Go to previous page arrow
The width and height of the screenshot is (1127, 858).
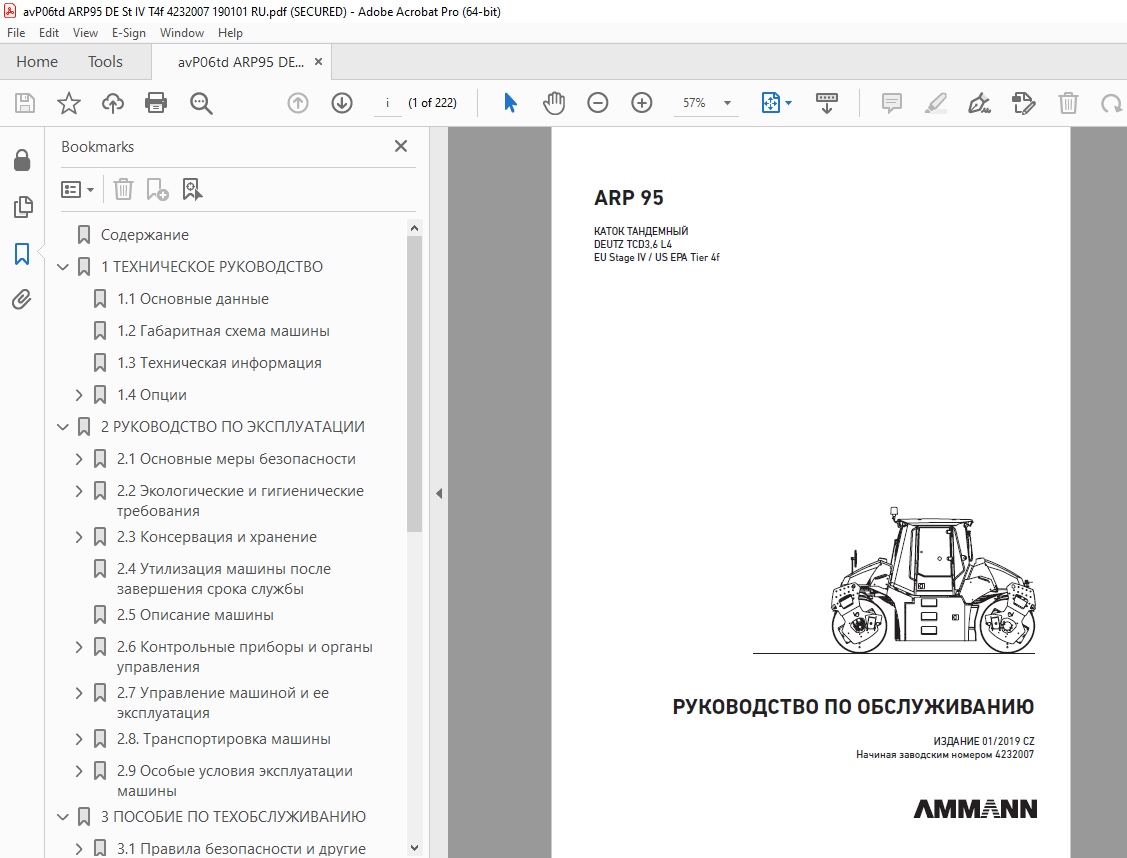(x=298, y=103)
